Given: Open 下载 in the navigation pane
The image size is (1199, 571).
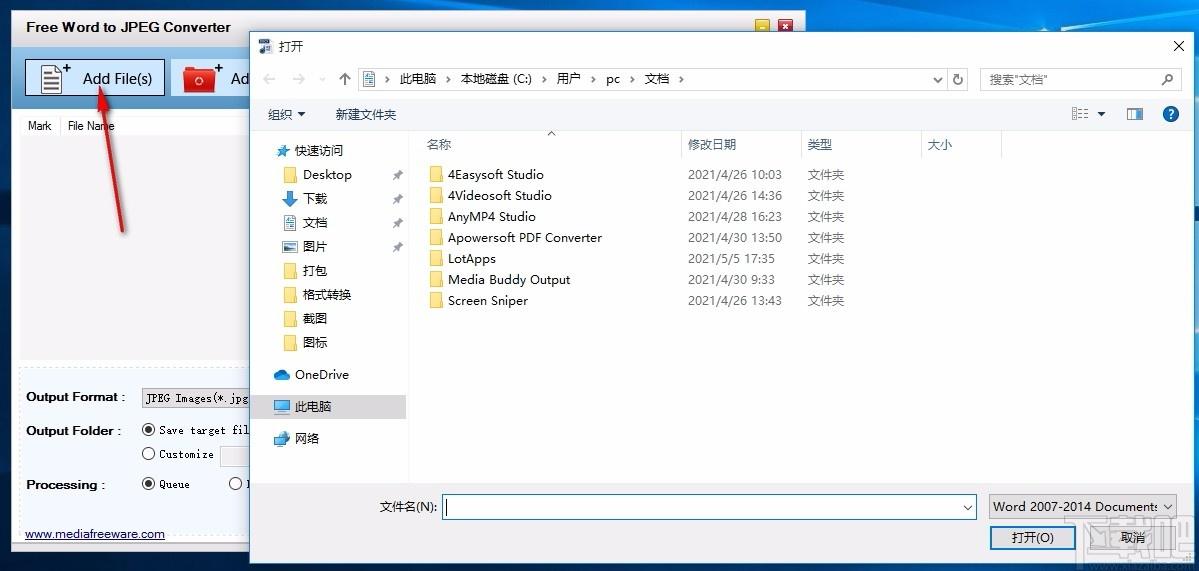Looking at the screenshot, I should (314, 199).
